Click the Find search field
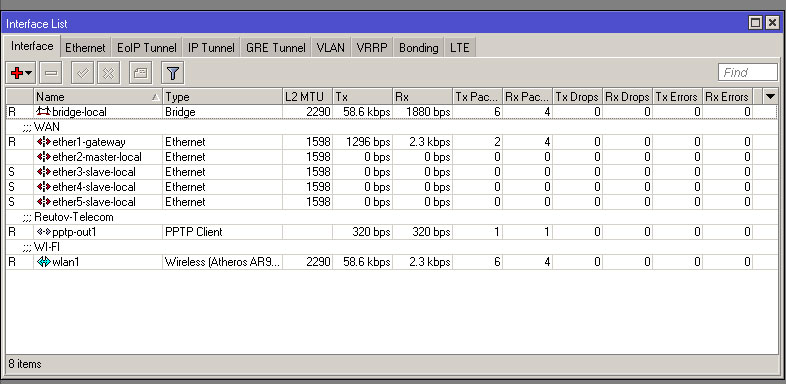The width and height of the screenshot is (786, 384). [747, 72]
